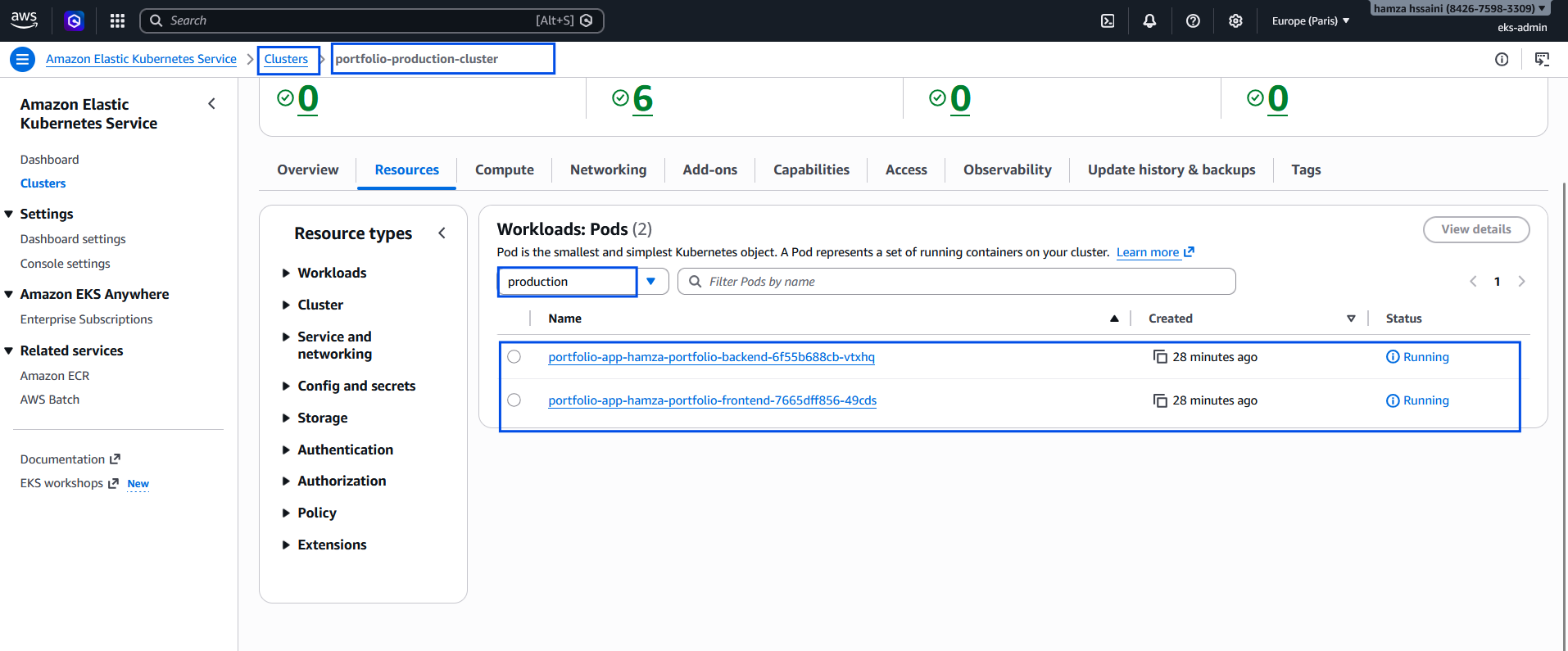Open Dashboard in the sidebar
Viewport: 1568px width, 651px height.
coord(50,160)
